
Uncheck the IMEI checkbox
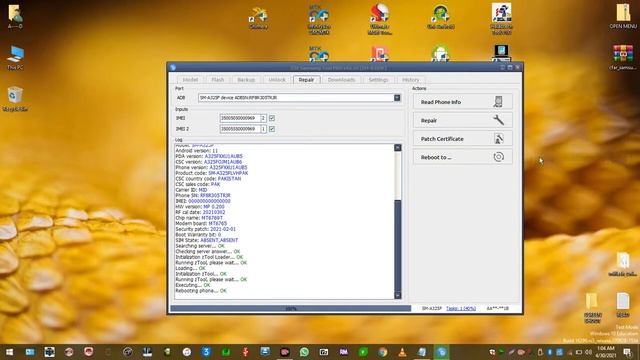coord(272,118)
